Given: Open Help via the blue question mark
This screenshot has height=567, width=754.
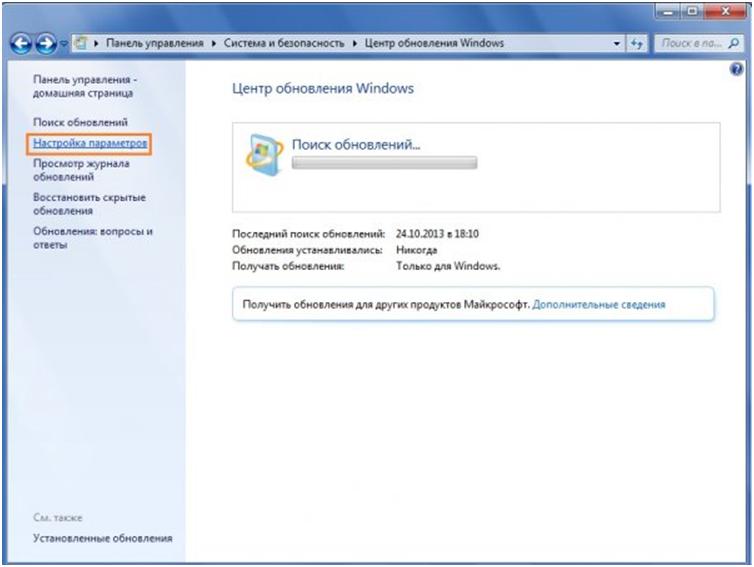Looking at the screenshot, I should (x=736, y=69).
